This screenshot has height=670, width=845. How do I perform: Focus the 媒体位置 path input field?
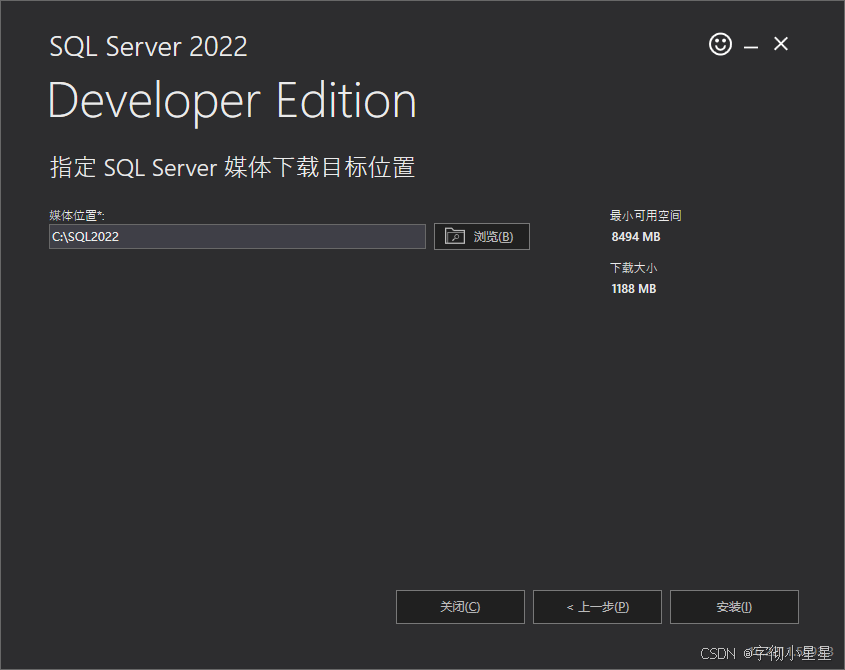click(x=237, y=237)
